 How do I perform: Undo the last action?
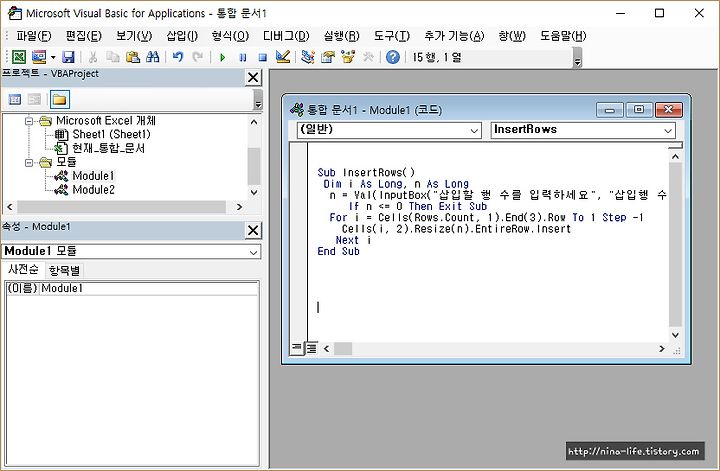(x=178, y=57)
